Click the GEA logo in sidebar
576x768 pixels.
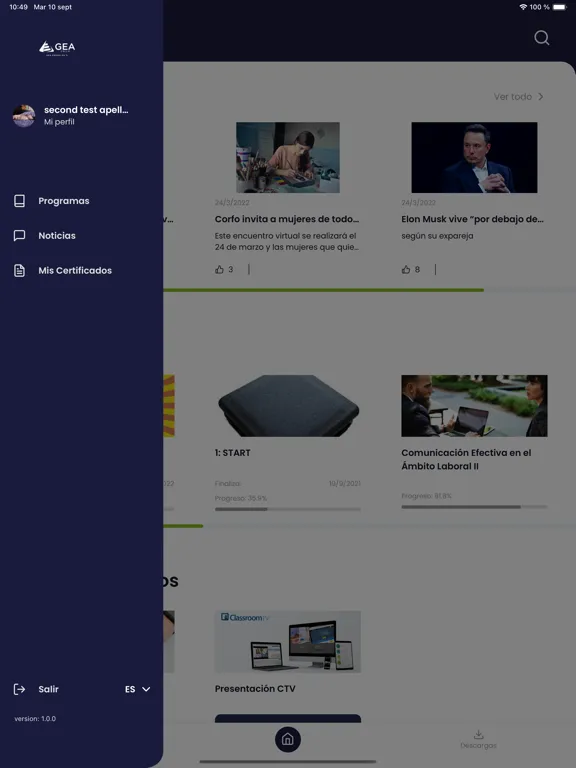click(57, 48)
